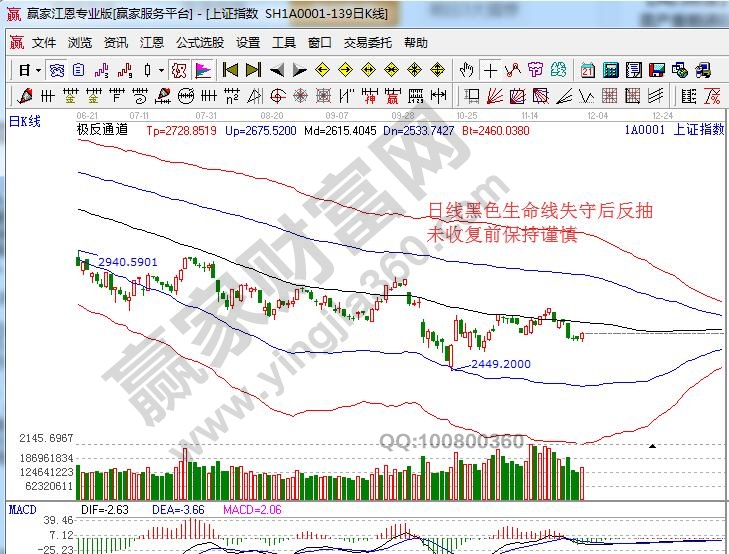Open the 公式选股 menu

point(200,43)
